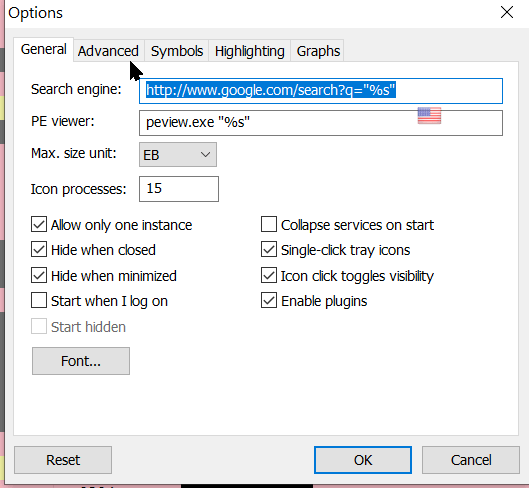Select the General tab
Image resolution: width=529 pixels, height=488 pixels.
(44, 49)
